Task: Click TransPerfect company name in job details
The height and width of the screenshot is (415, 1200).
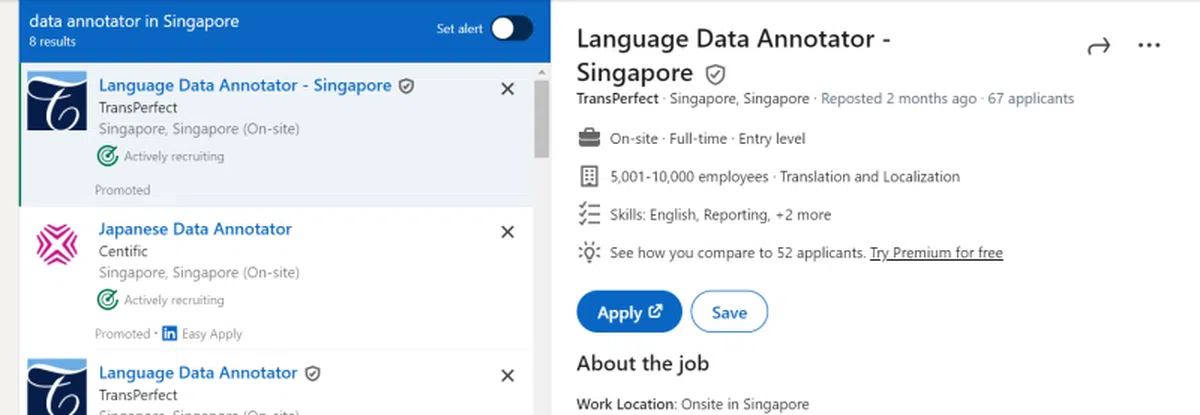Action: [x=617, y=99]
